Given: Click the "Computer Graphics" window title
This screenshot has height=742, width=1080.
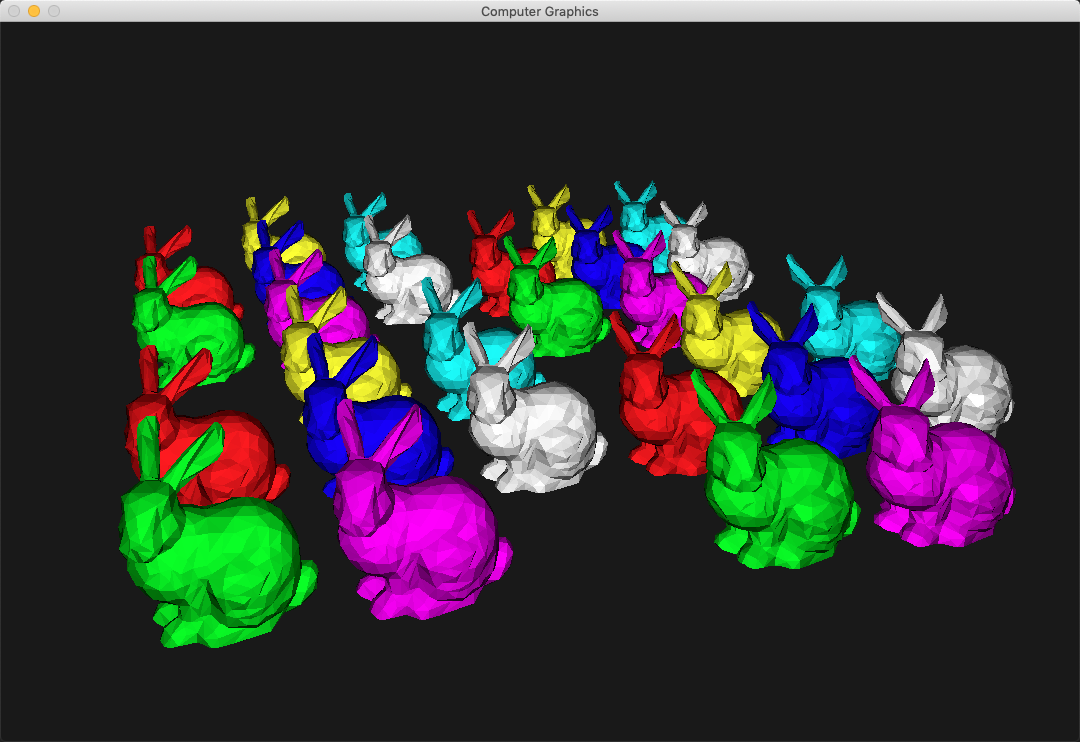Looking at the screenshot, I should click(x=539, y=11).
